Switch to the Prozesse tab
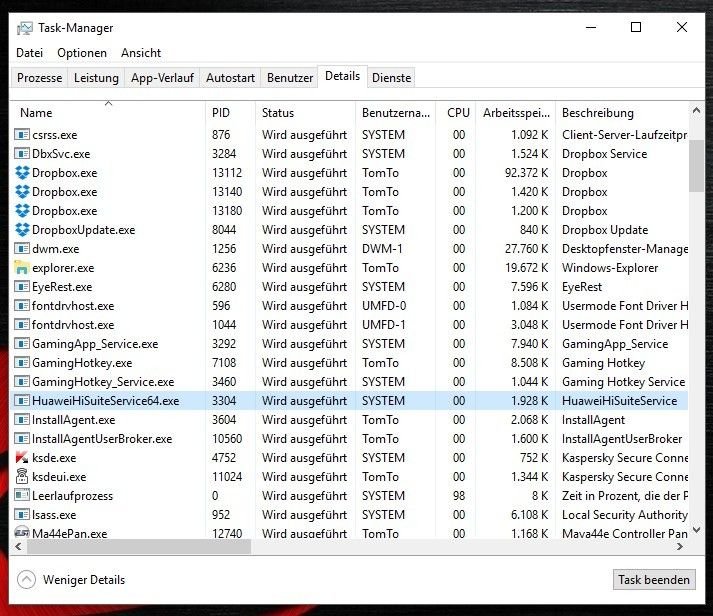 [x=40, y=78]
